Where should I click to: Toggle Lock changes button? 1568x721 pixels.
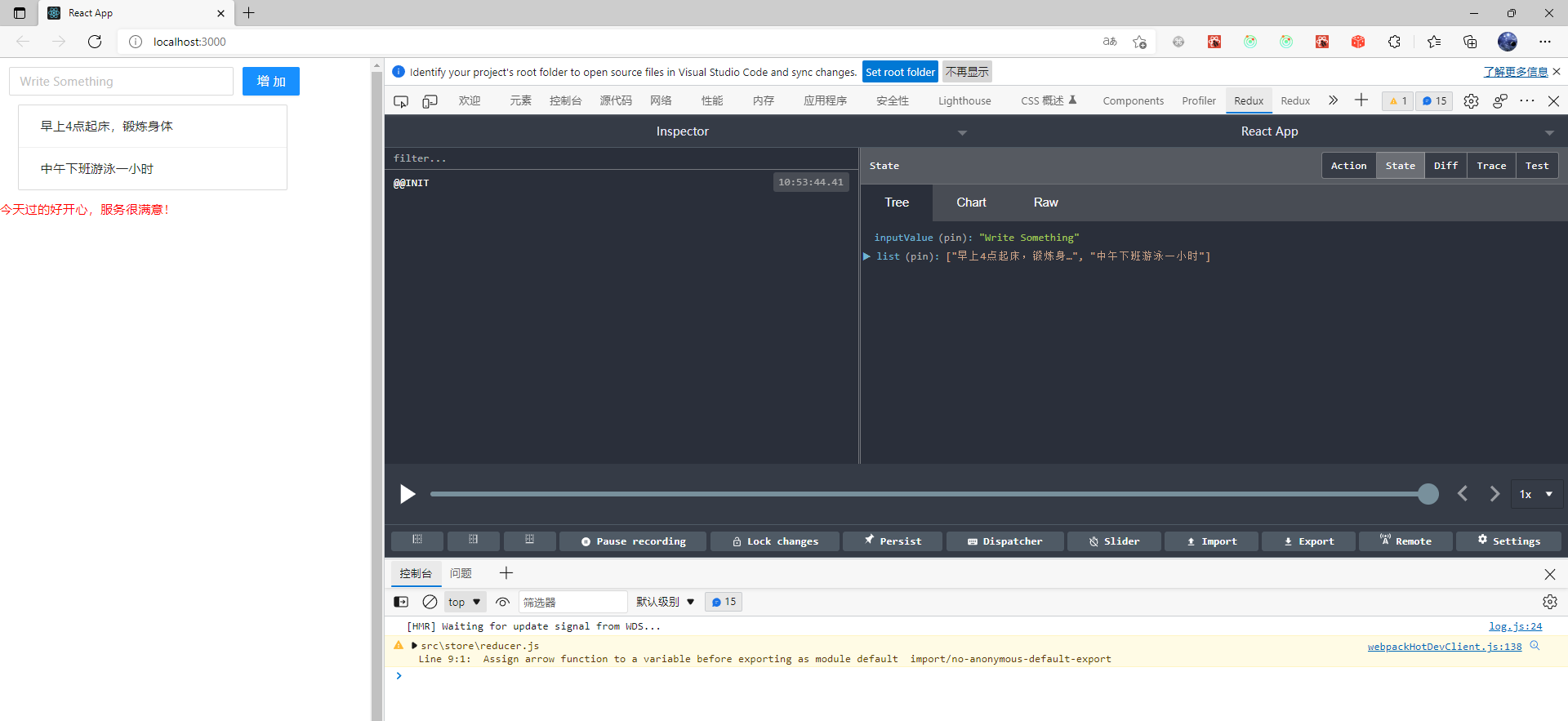click(775, 541)
